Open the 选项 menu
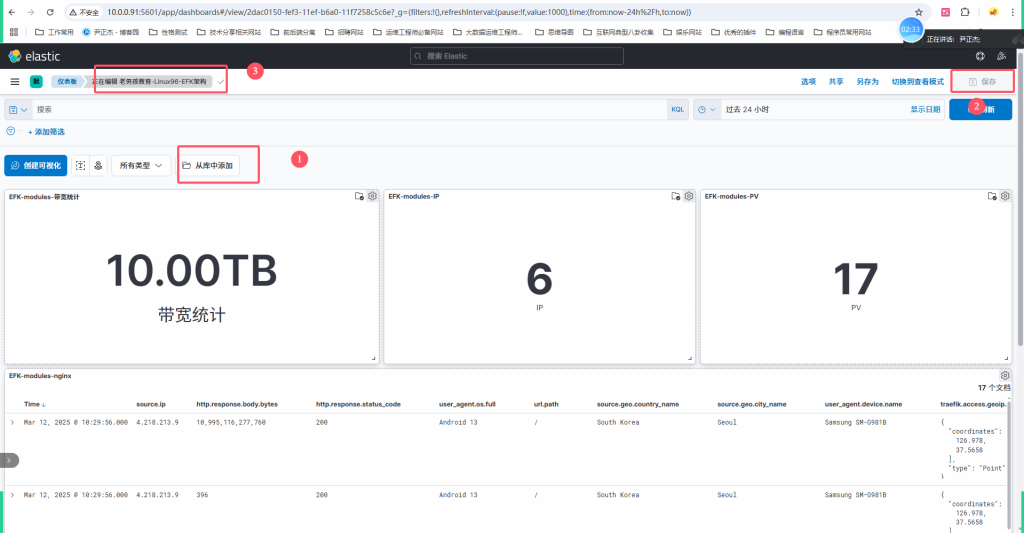Image resolution: width=1024 pixels, height=533 pixels. 808,81
